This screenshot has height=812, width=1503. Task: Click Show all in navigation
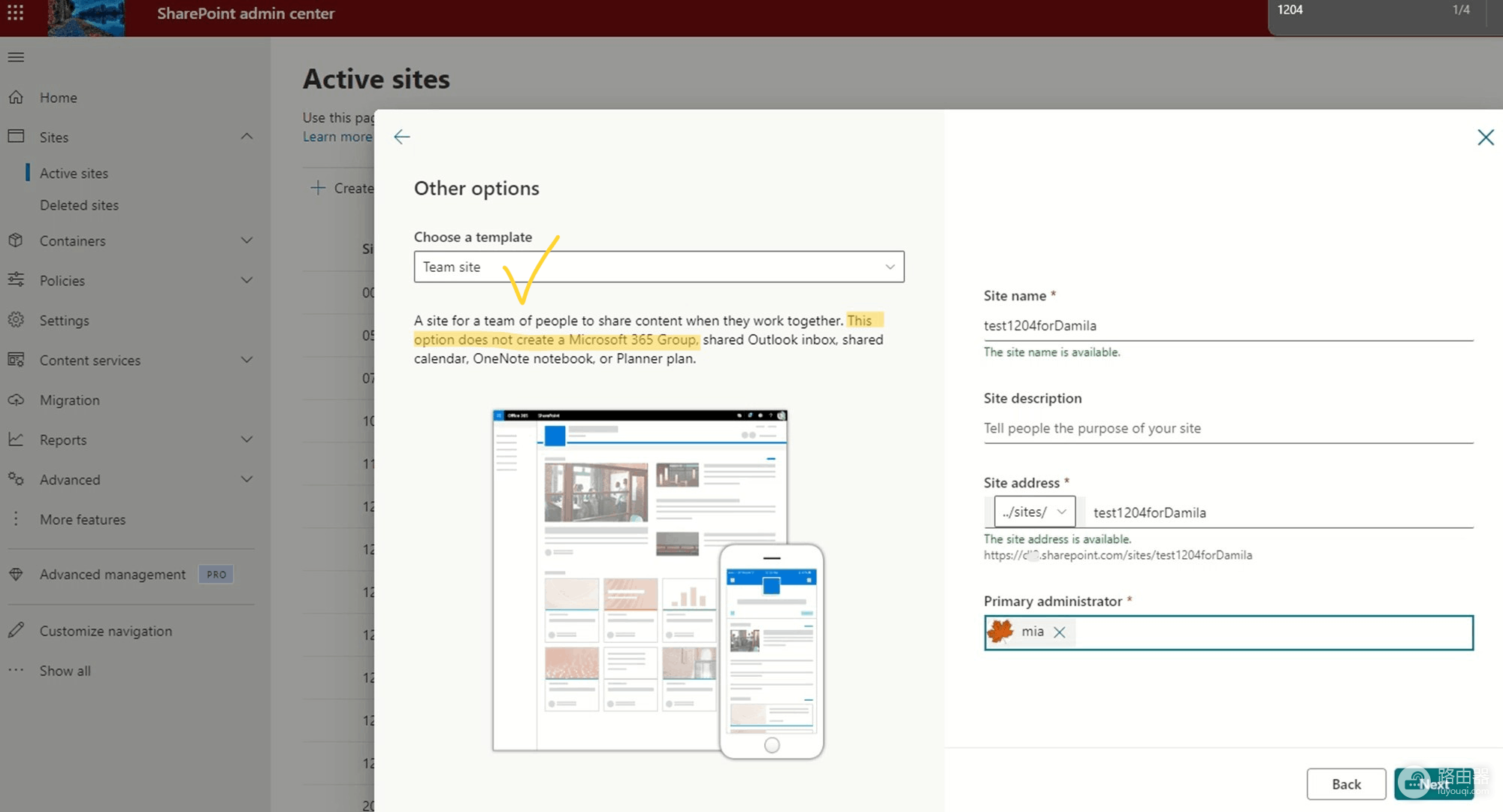[x=65, y=671]
